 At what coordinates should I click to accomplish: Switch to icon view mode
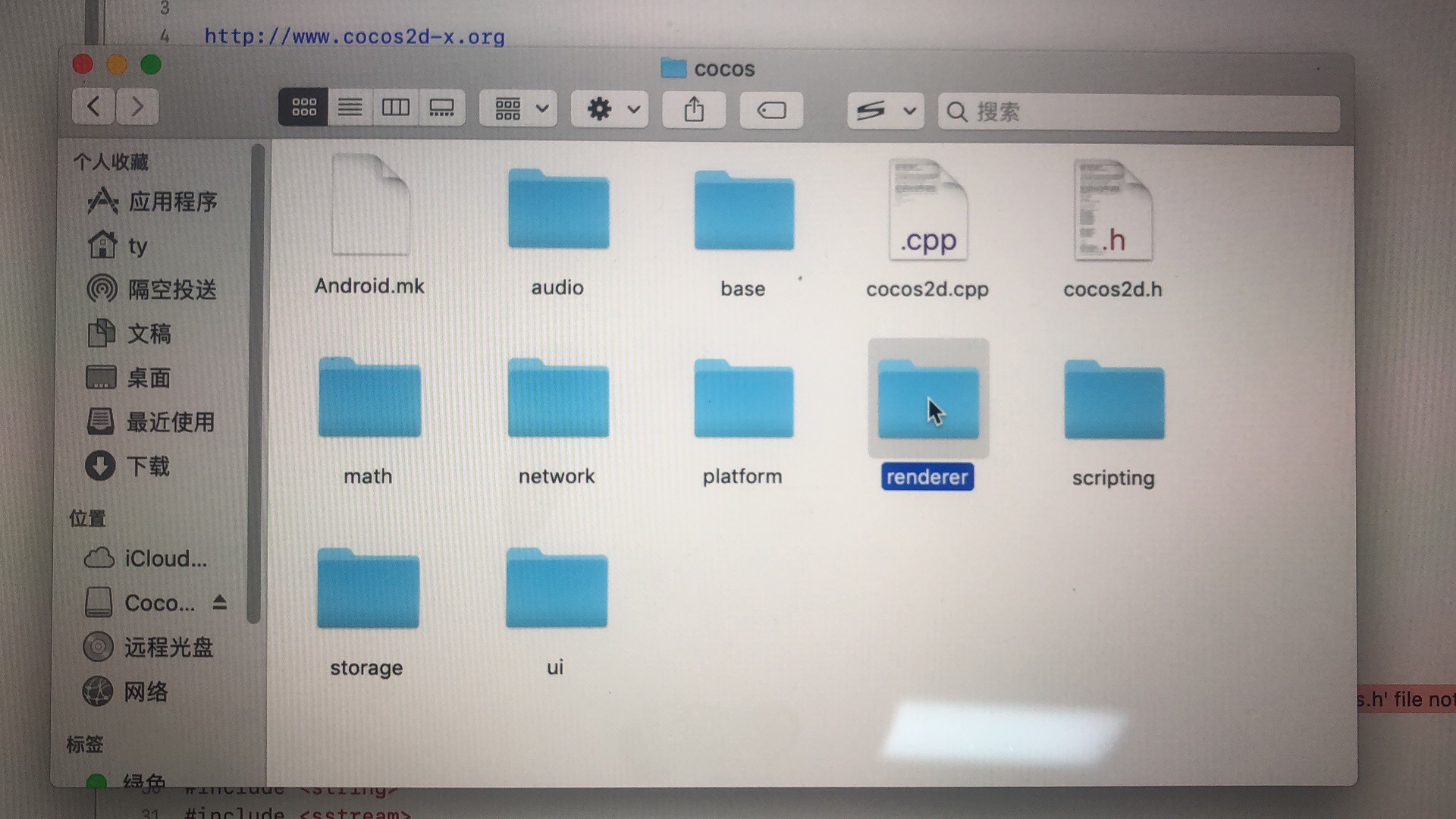pyautogui.click(x=303, y=108)
